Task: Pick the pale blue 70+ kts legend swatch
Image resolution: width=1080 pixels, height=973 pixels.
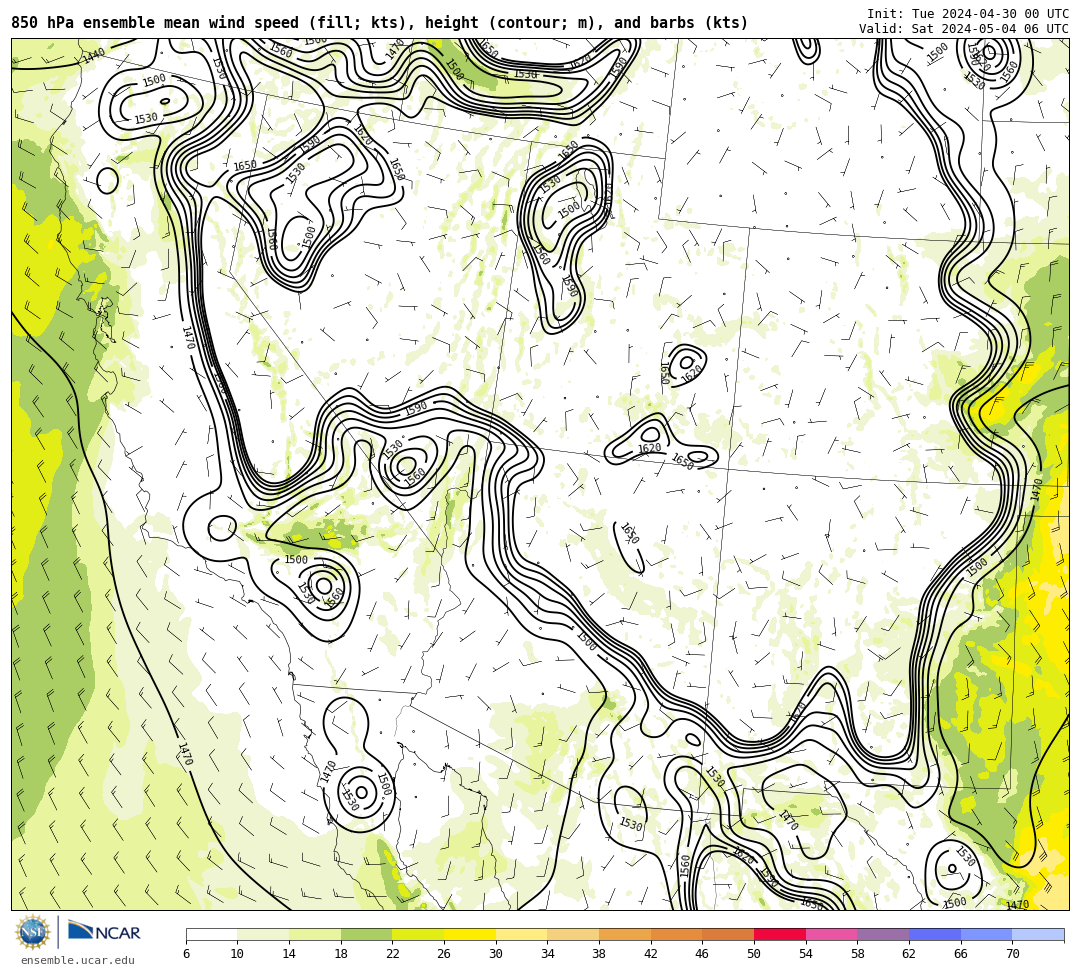Action: point(1038,934)
